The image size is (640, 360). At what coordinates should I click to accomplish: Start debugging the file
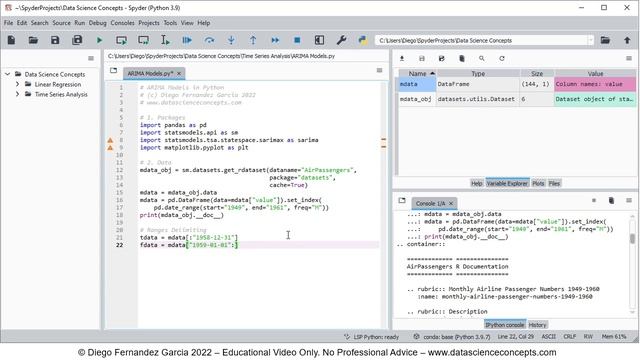(x=187, y=40)
